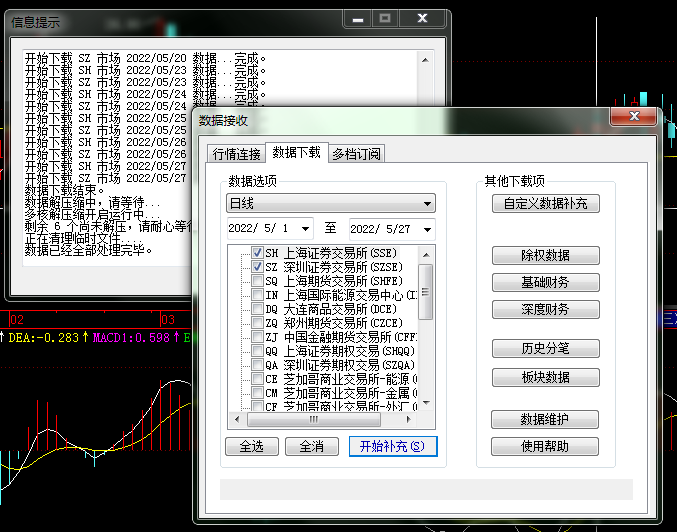The image size is (677, 532).
Task: Click the 02 month timeline marker
Action: click(16, 320)
